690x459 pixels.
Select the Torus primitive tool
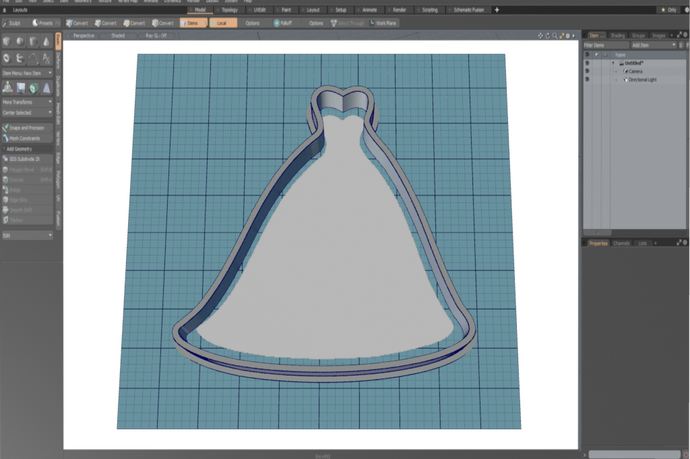point(7,58)
